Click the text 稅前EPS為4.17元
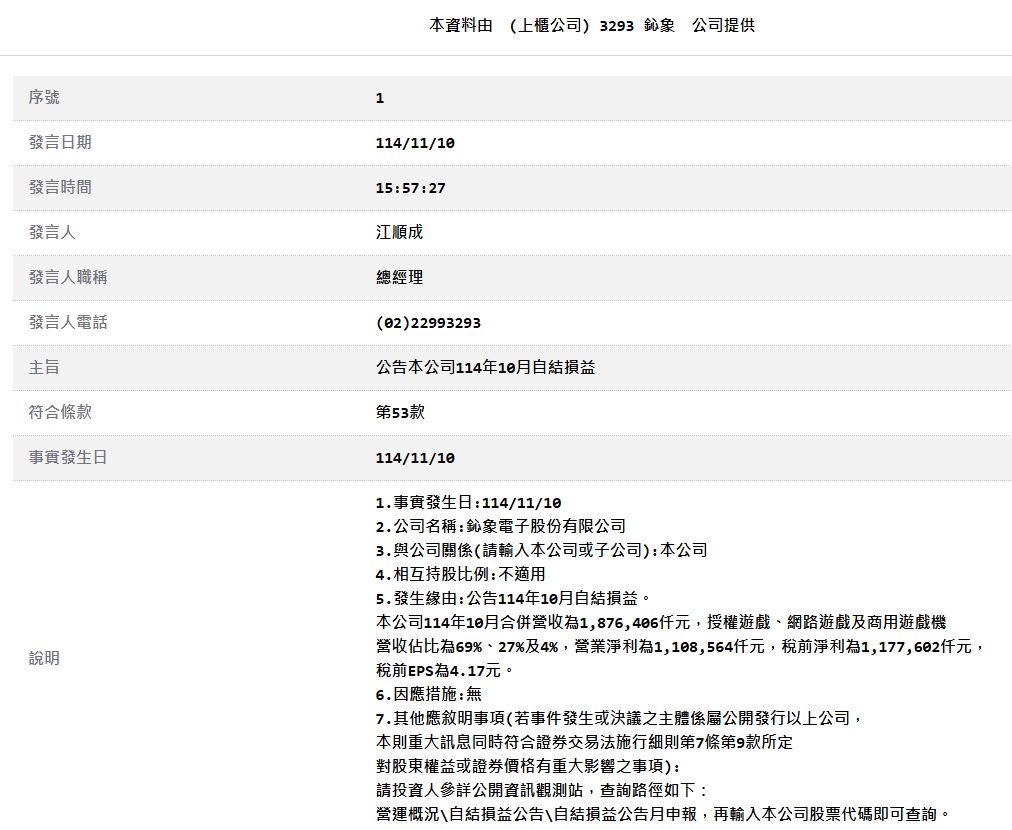The height and width of the screenshot is (830, 1012). point(439,671)
